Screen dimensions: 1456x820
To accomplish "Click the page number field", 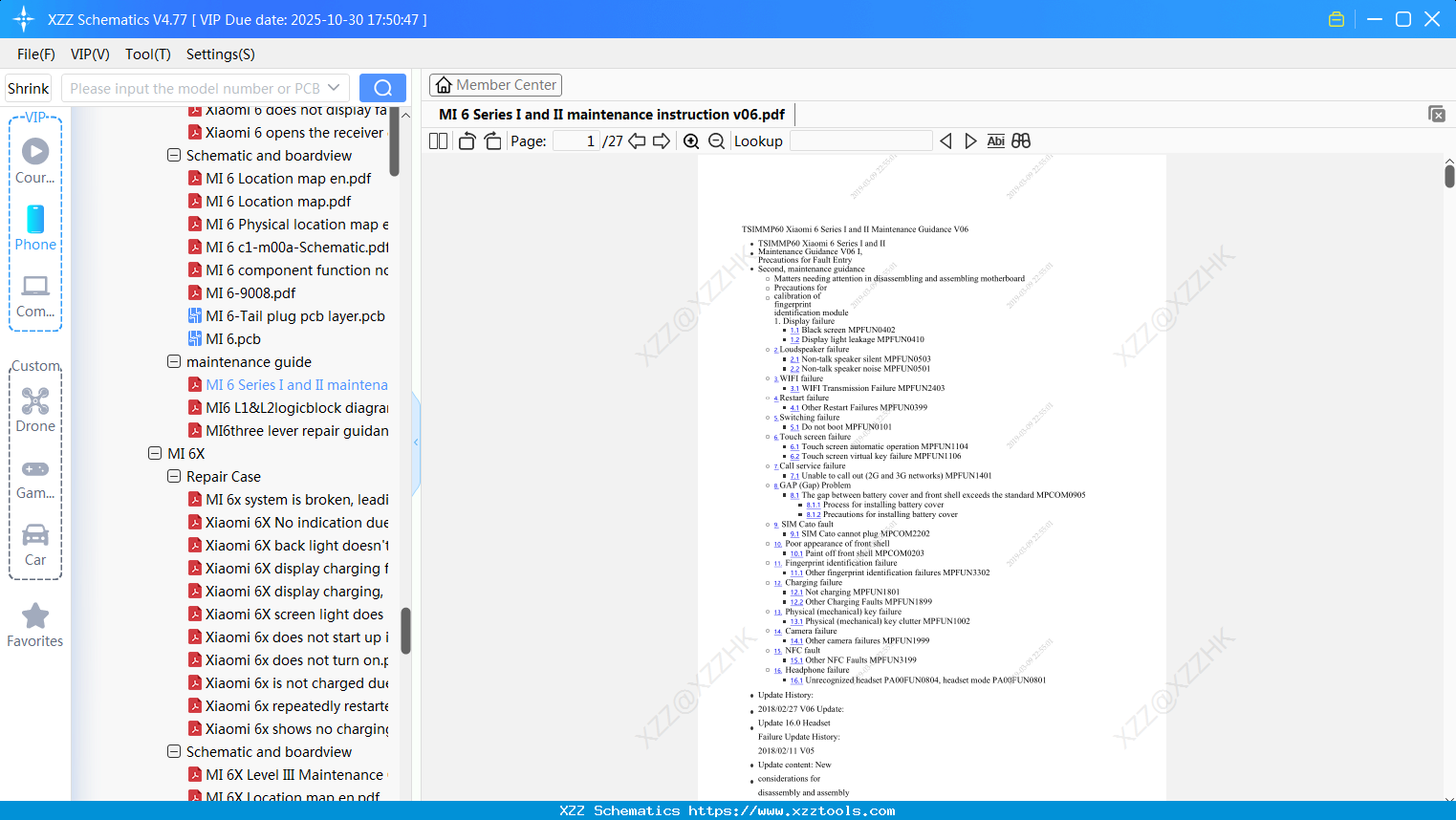I will (x=576, y=141).
